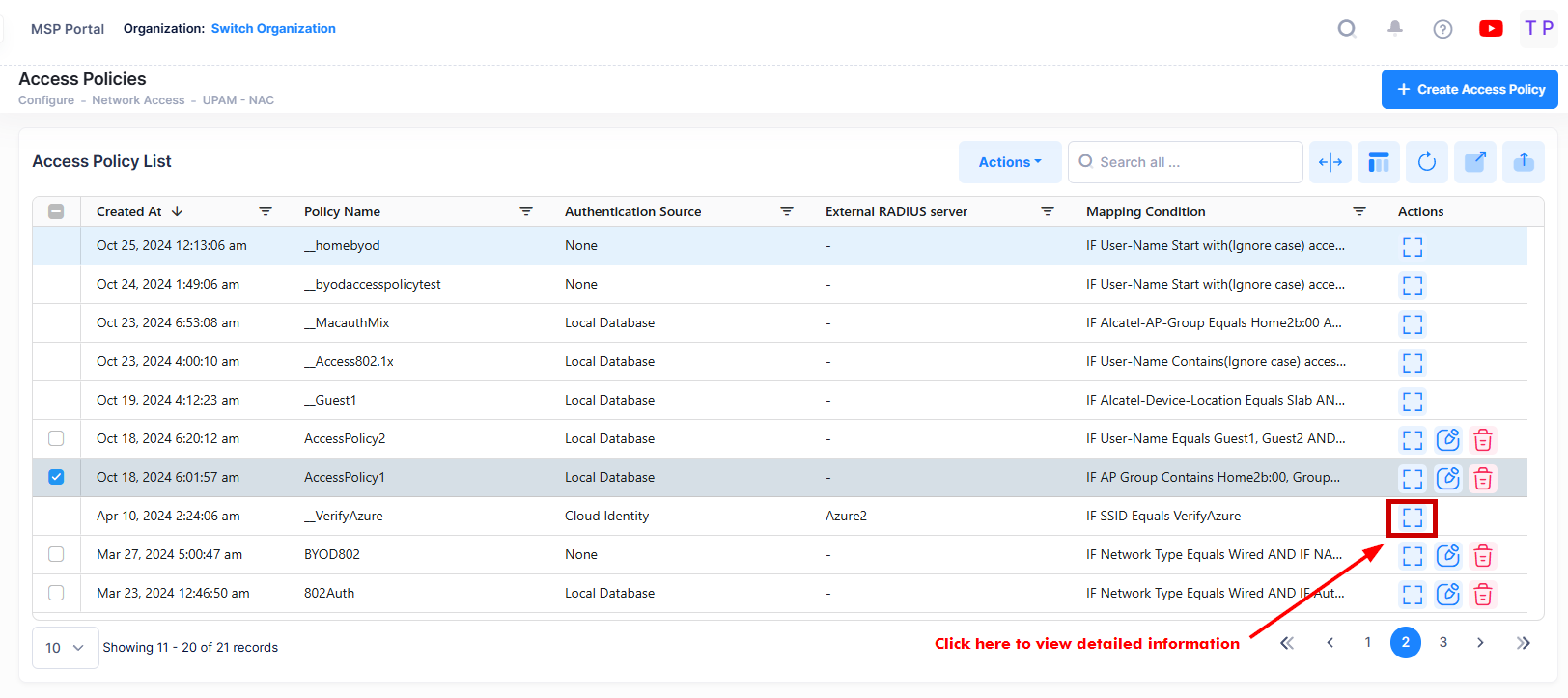Go to page 3 of records
The image size is (1568, 698).
coord(1442,643)
